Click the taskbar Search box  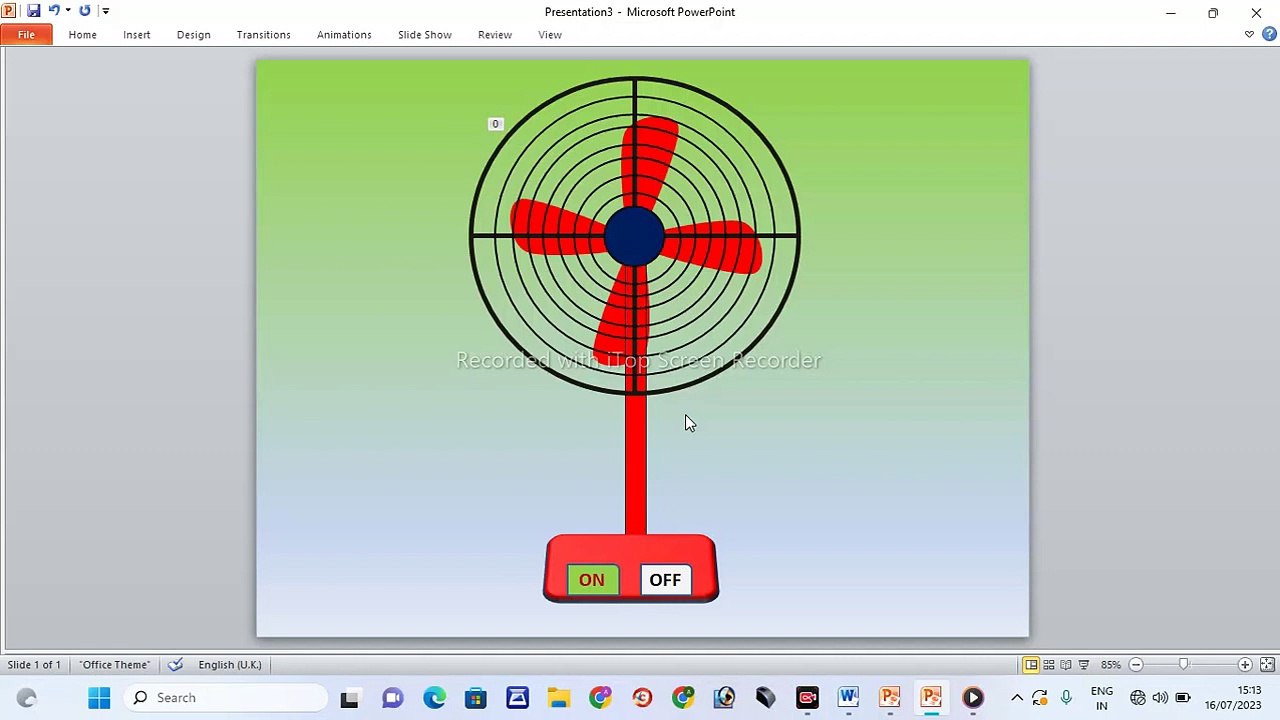[x=227, y=698]
